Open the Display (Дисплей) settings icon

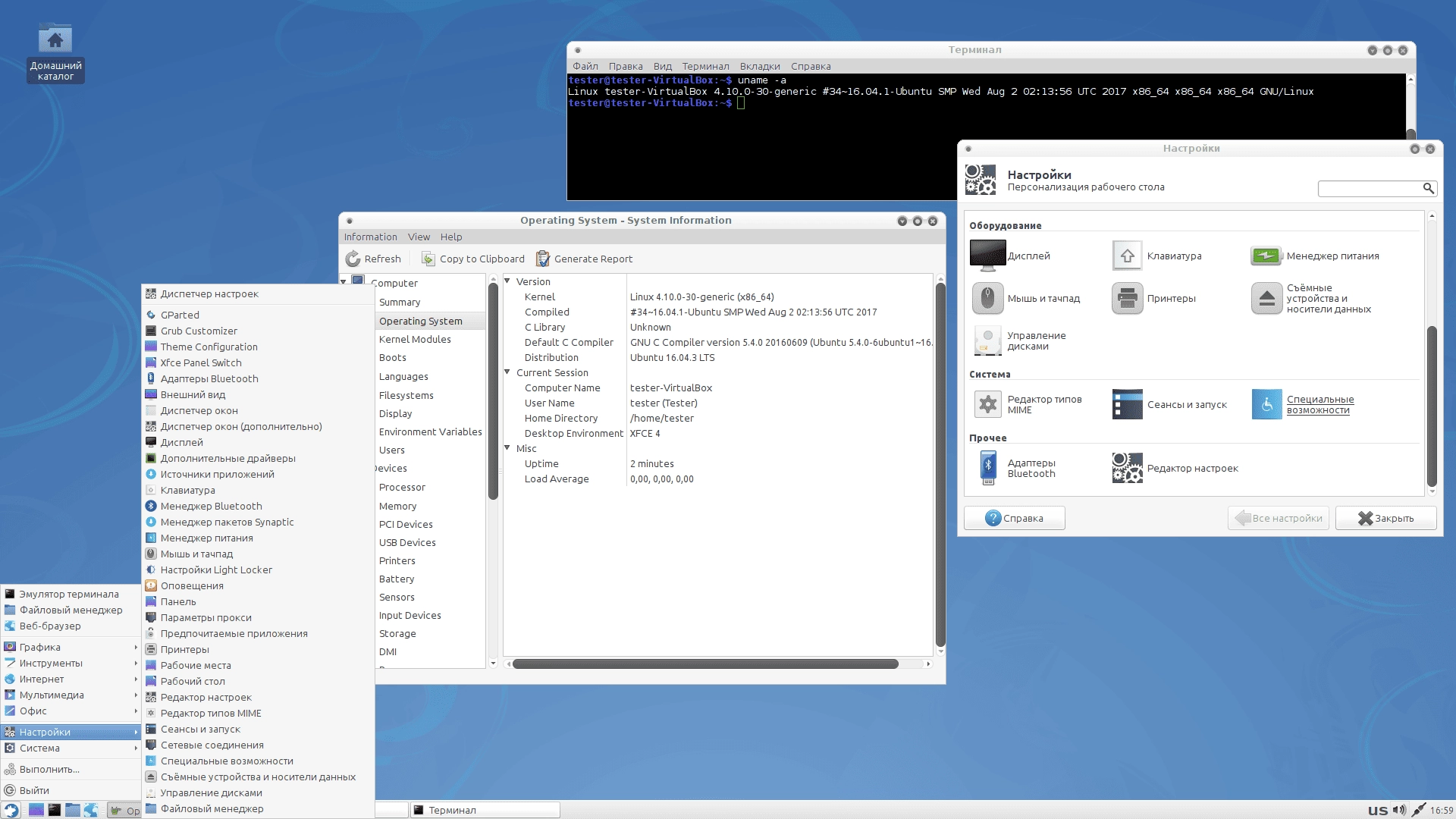987,256
